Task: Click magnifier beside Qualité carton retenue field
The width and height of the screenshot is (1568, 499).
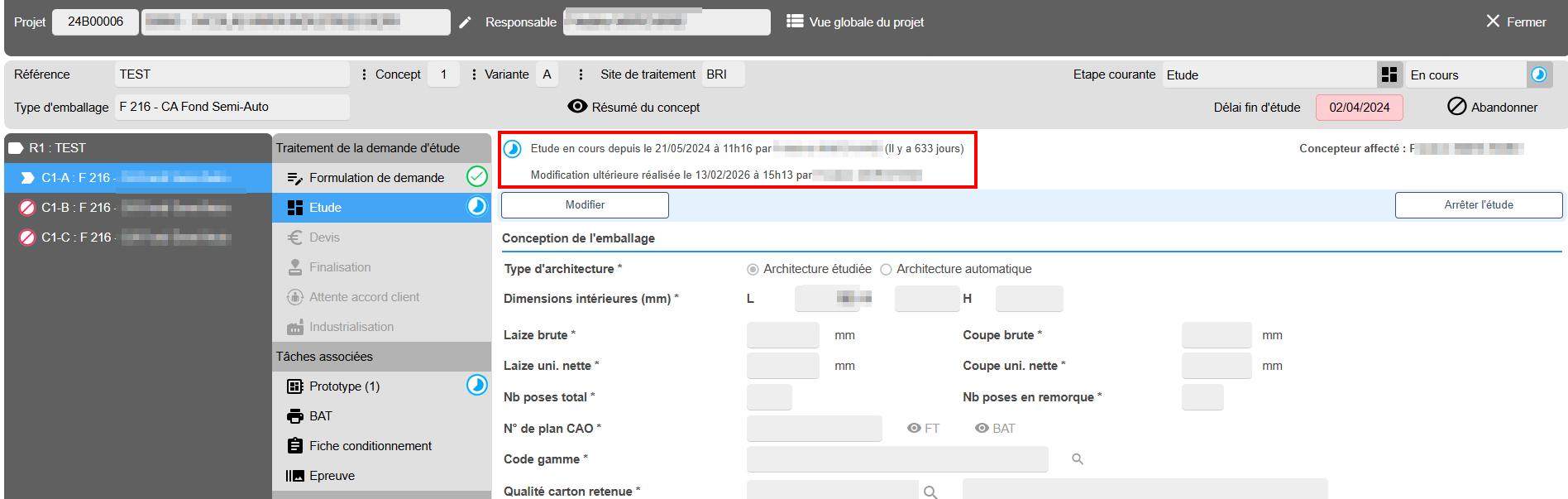Action: click(930, 492)
